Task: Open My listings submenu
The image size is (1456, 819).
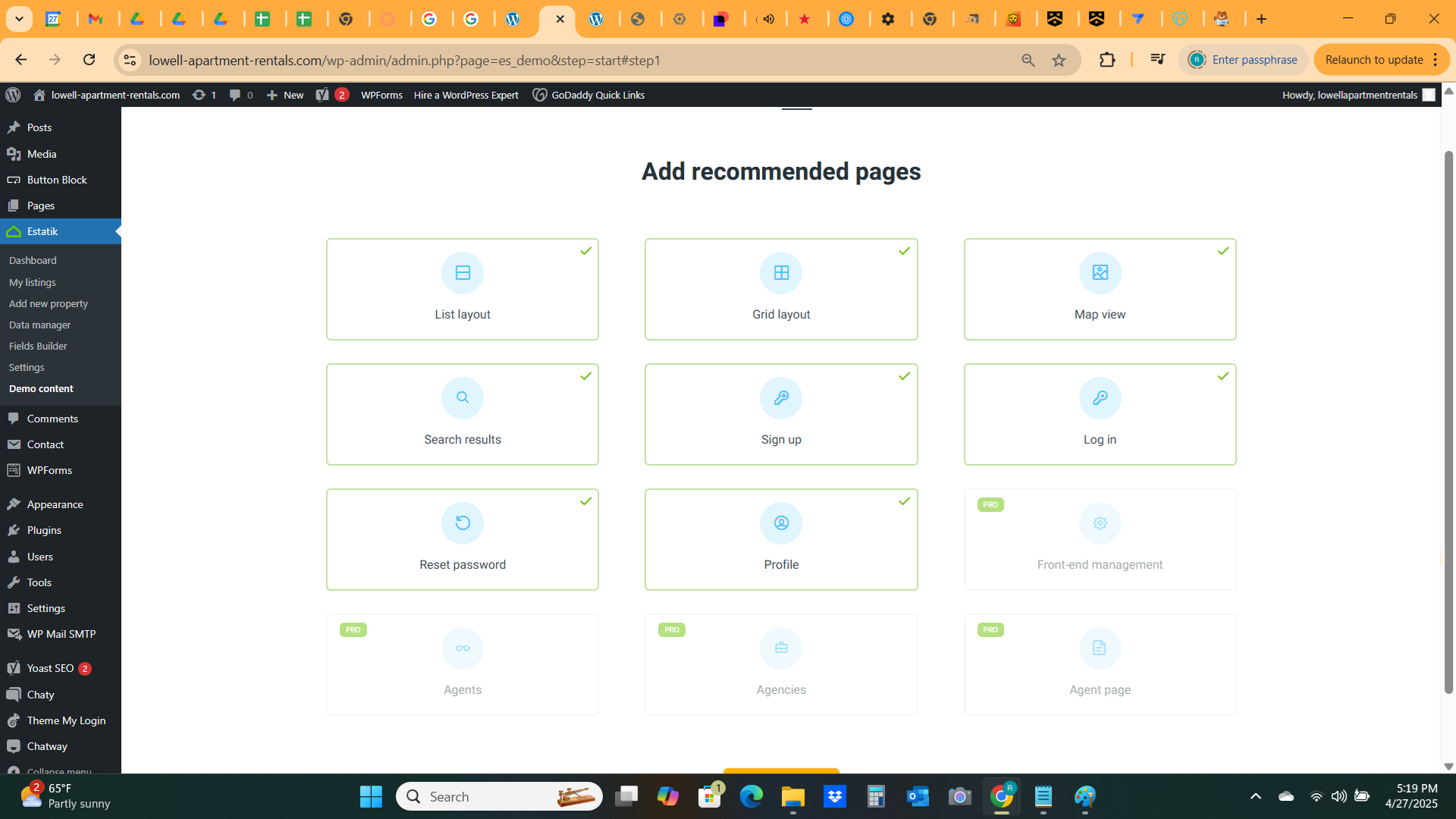Action: click(33, 282)
